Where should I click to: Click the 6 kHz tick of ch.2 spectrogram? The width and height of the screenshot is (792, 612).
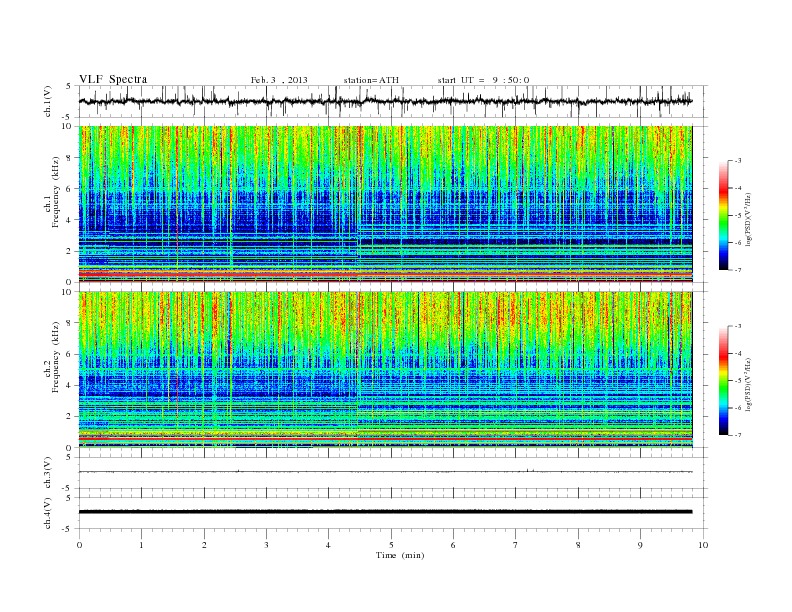(x=69, y=354)
